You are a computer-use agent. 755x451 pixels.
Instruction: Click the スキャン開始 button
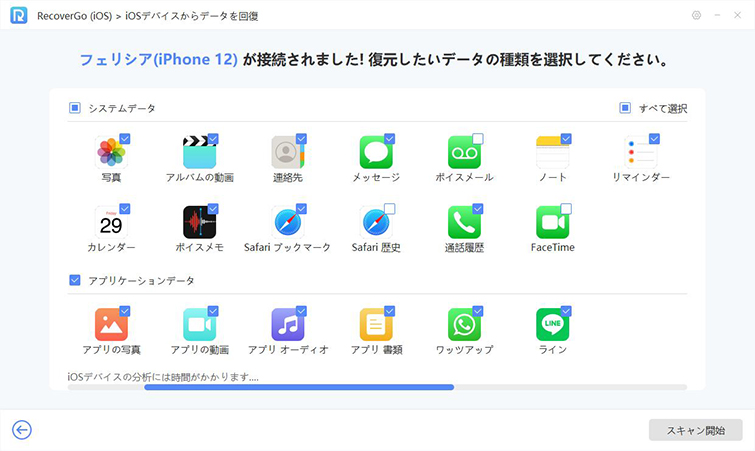click(x=696, y=430)
